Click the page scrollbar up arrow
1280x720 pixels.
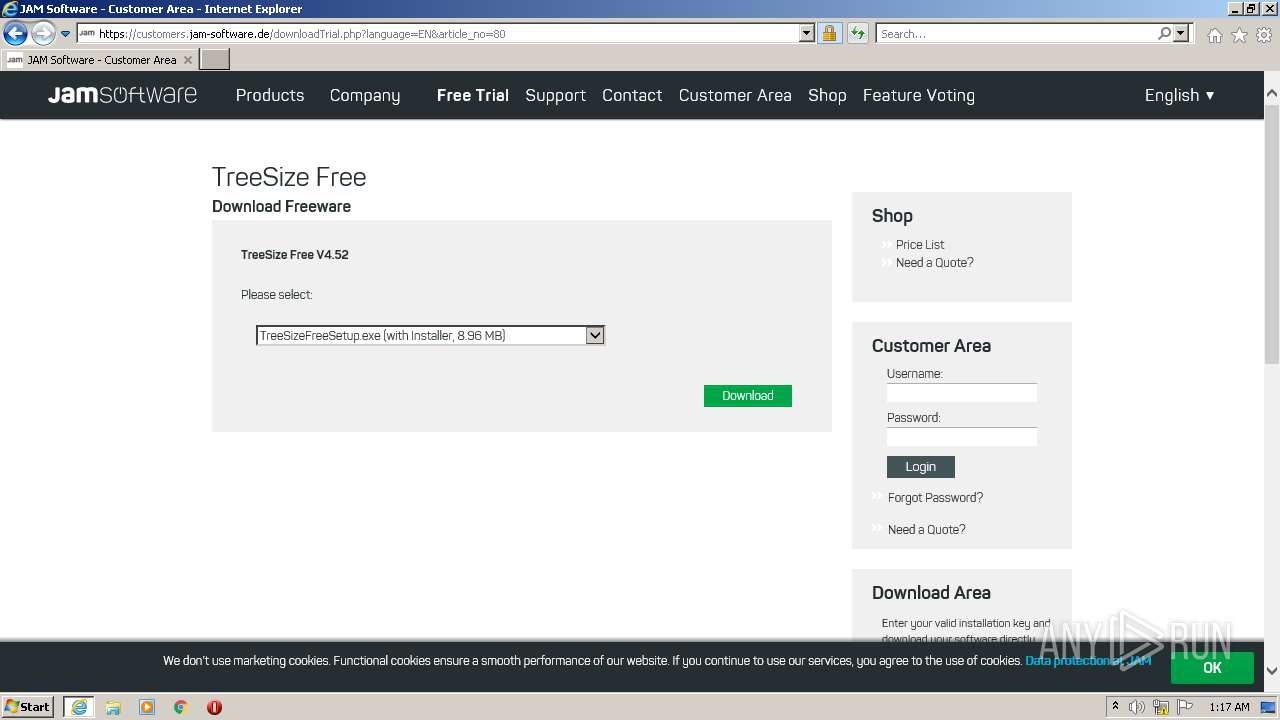1272,93
